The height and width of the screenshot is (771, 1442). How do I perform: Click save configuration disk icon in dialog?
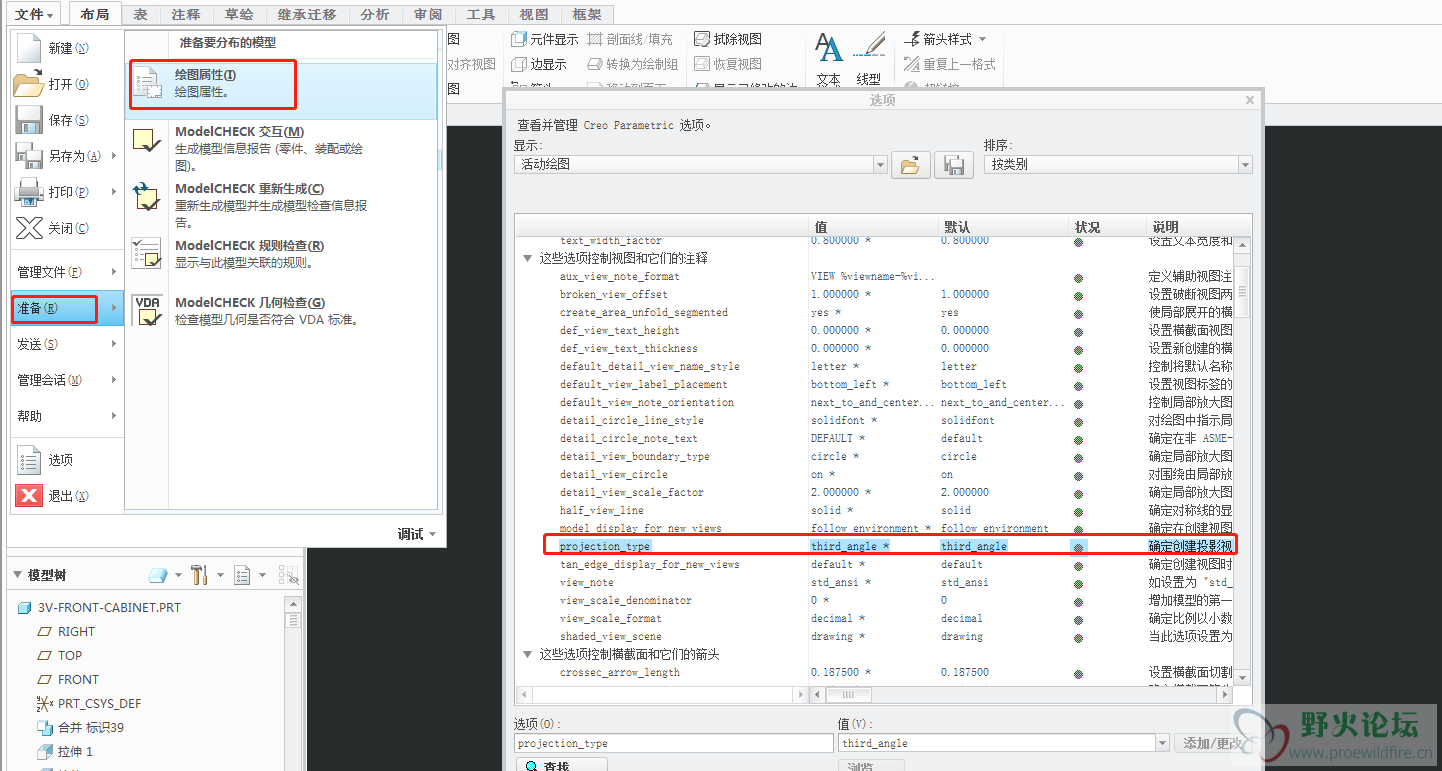click(954, 165)
